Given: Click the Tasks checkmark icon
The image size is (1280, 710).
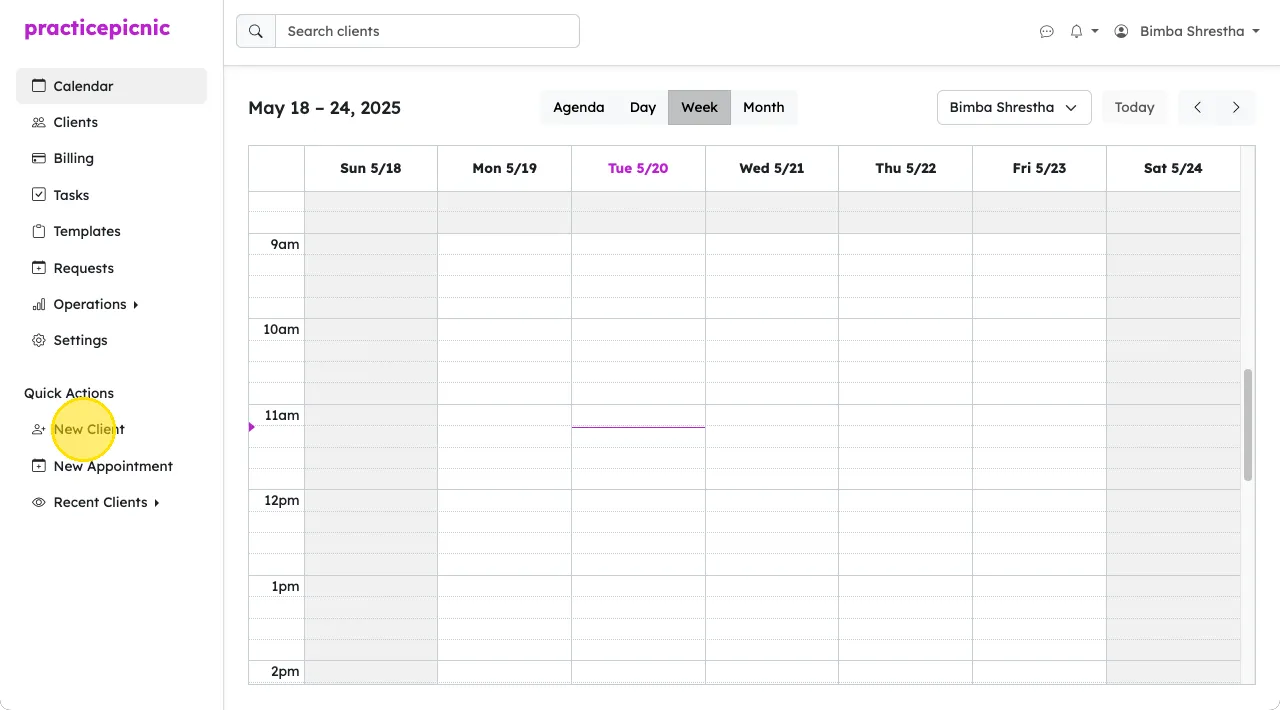Looking at the screenshot, I should (39, 195).
